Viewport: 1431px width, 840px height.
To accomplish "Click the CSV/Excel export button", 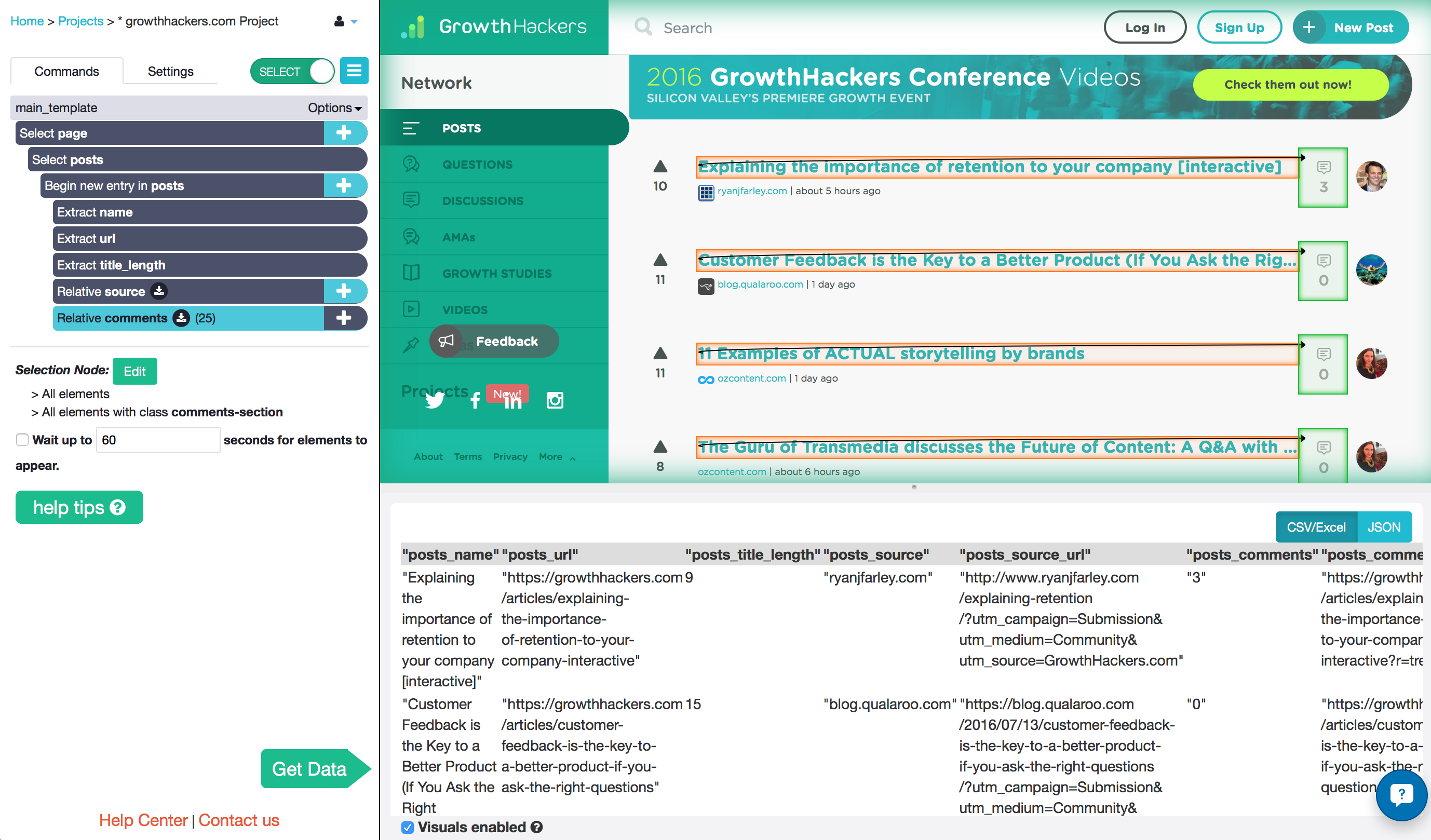I will (x=1313, y=526).
